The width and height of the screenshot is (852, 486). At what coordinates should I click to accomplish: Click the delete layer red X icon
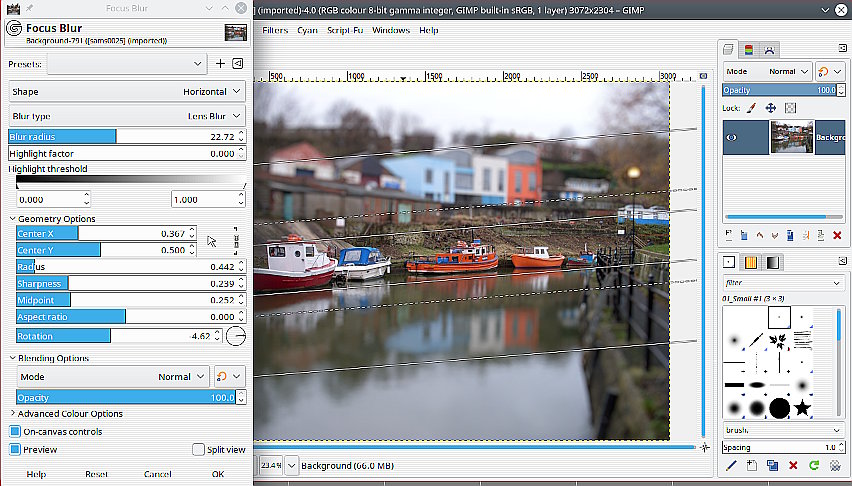(x=837, y=235)
